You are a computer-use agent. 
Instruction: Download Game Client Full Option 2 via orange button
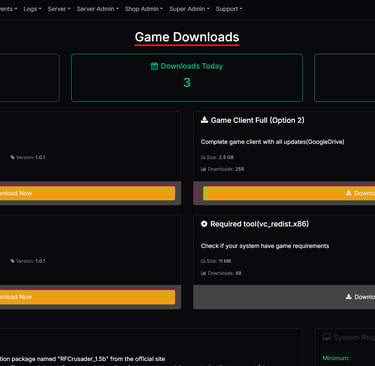(x=289, y=193)
